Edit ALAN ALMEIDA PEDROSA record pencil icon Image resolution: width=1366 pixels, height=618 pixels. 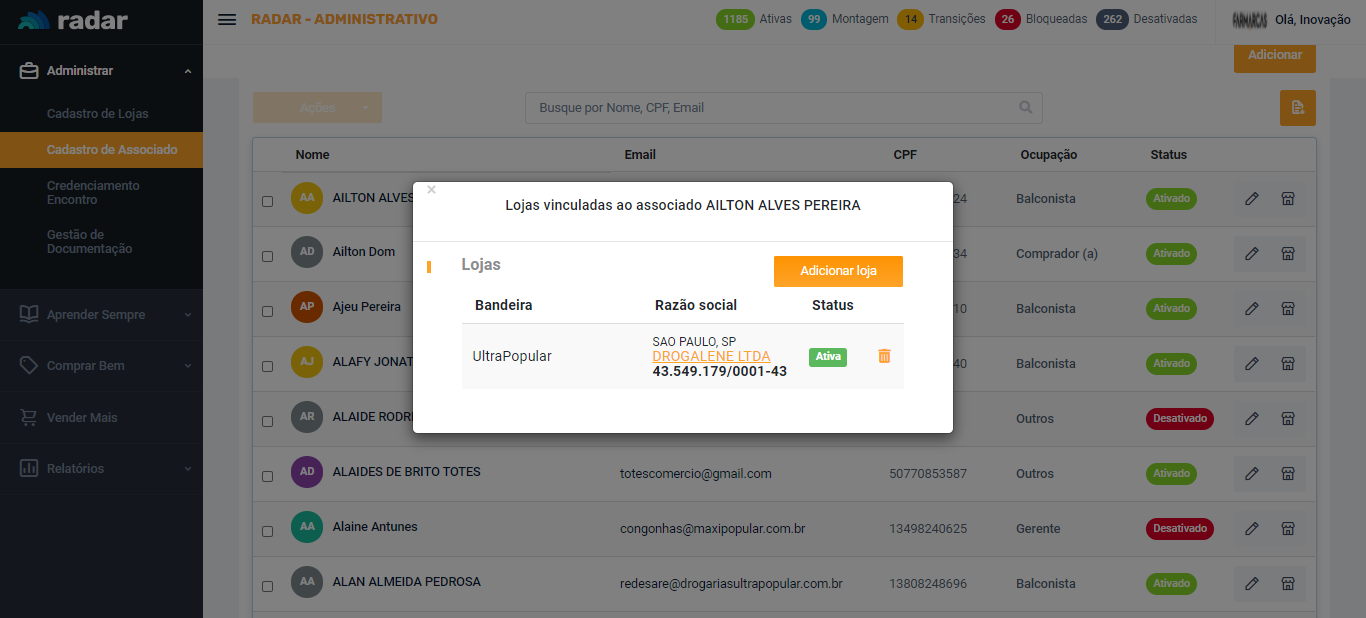tap(1251, 584)
